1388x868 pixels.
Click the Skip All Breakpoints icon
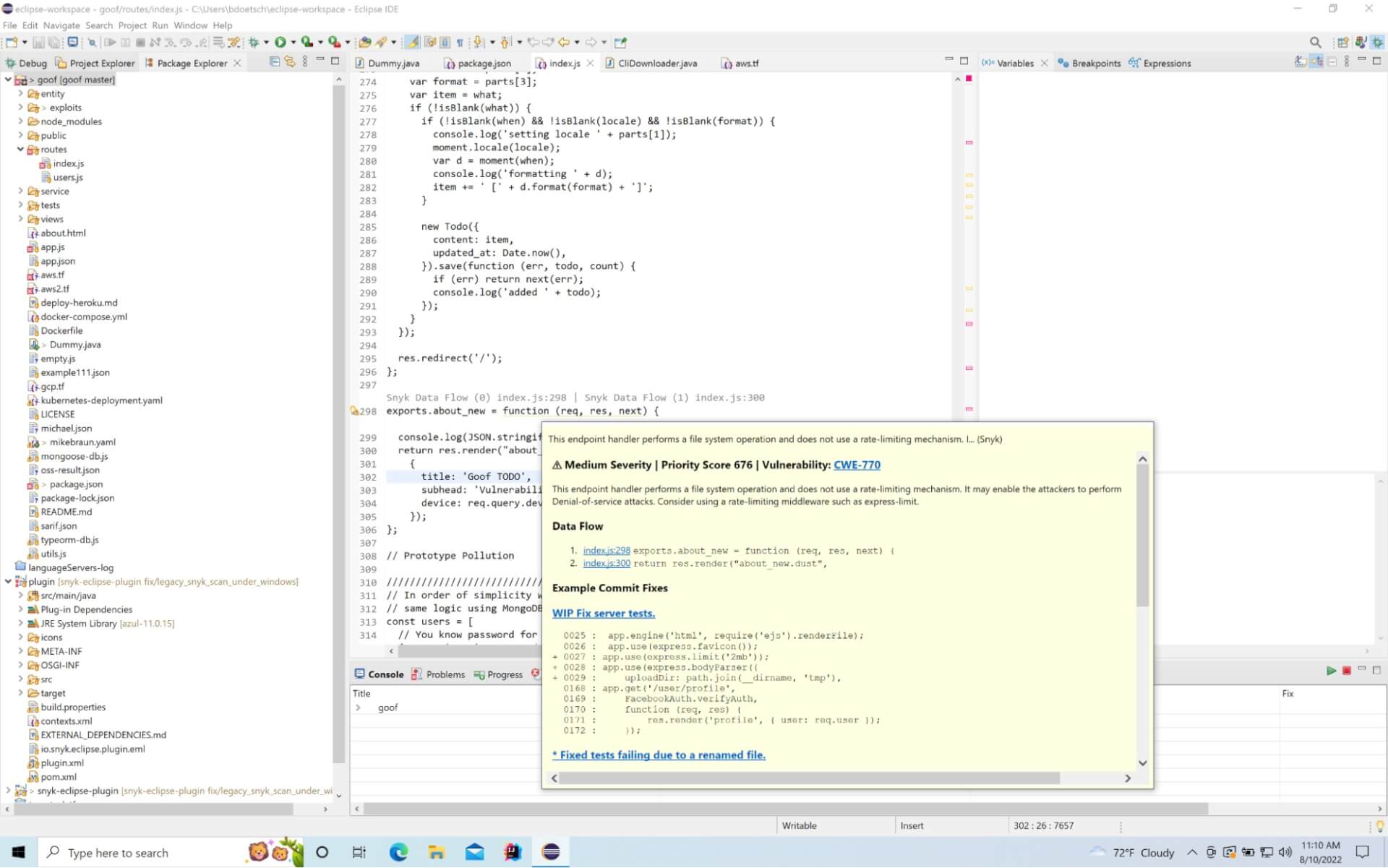pyautogui.click(x=92, y=43)
